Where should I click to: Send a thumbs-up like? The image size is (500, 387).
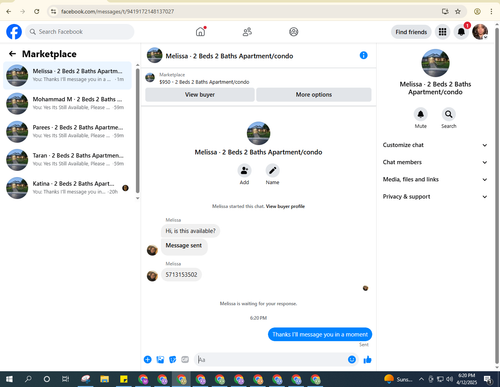tap(367, 359)
